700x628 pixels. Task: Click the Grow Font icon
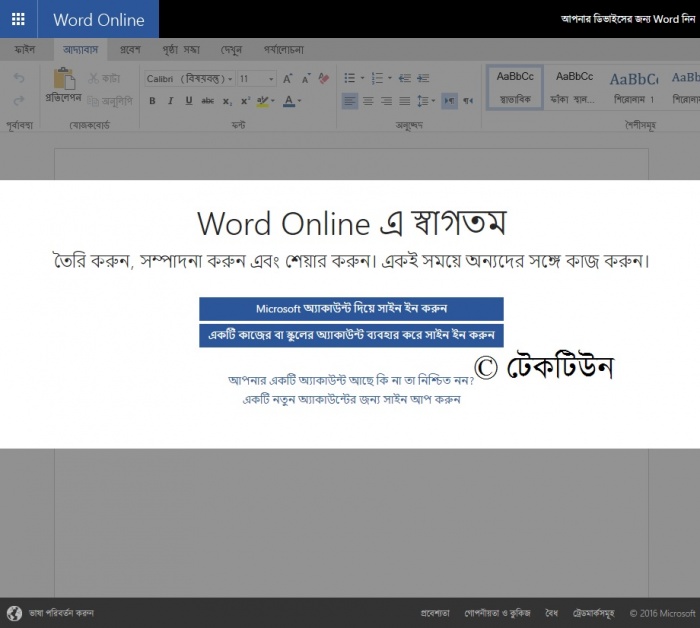click(288, 79)
